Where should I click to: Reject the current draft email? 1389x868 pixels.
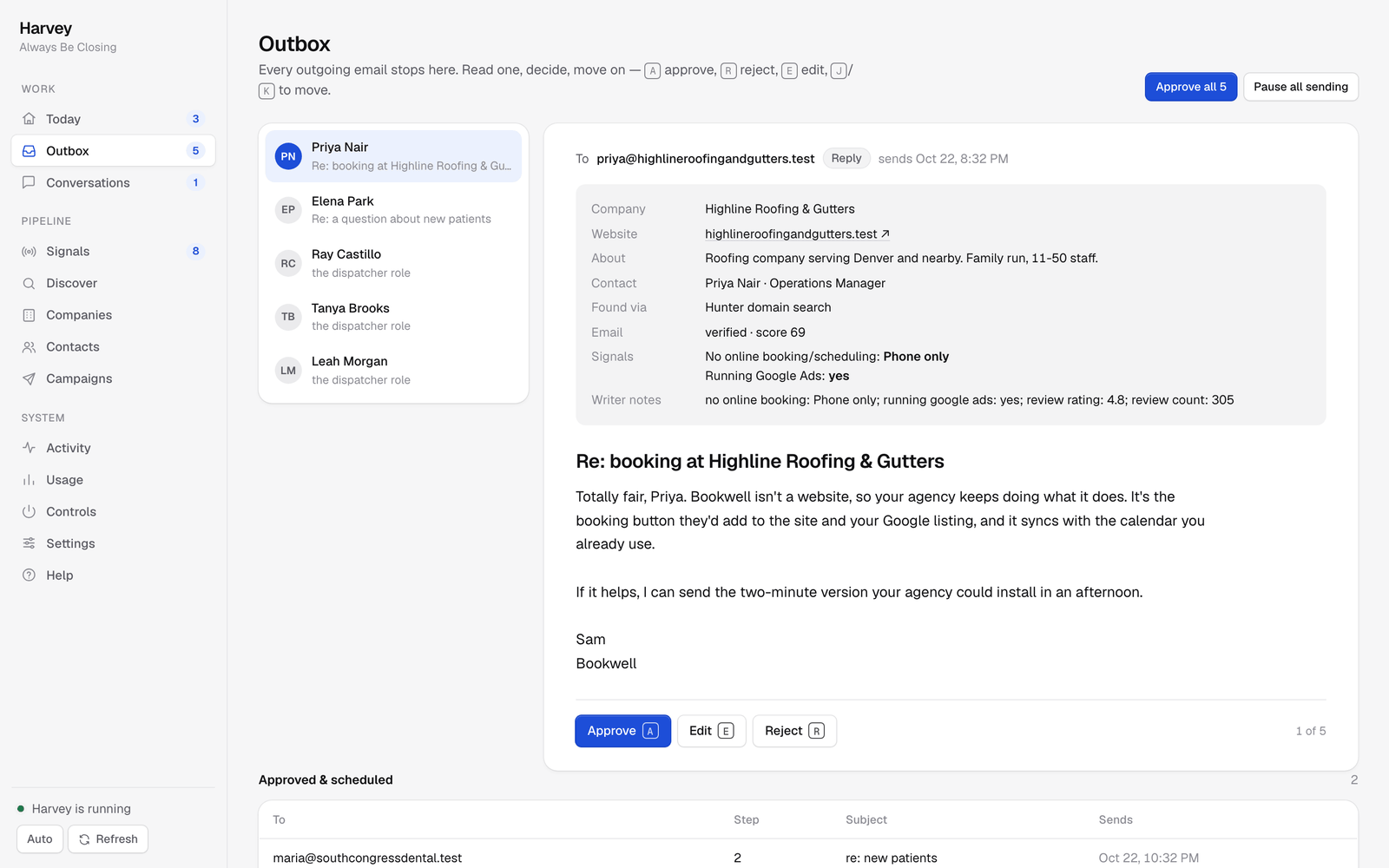[794, 731]
